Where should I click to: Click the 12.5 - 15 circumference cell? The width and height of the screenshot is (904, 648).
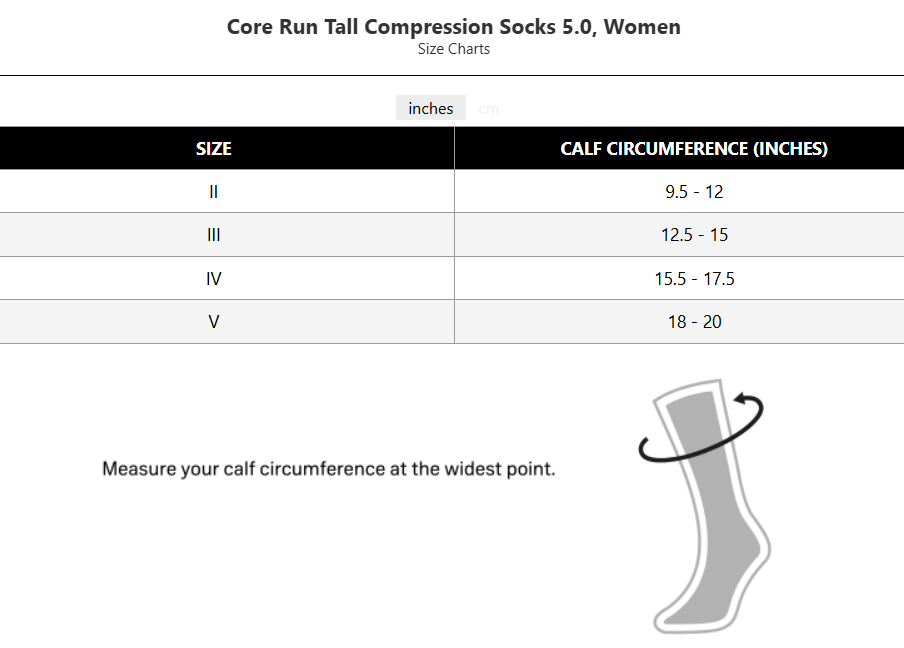[694, 235]
